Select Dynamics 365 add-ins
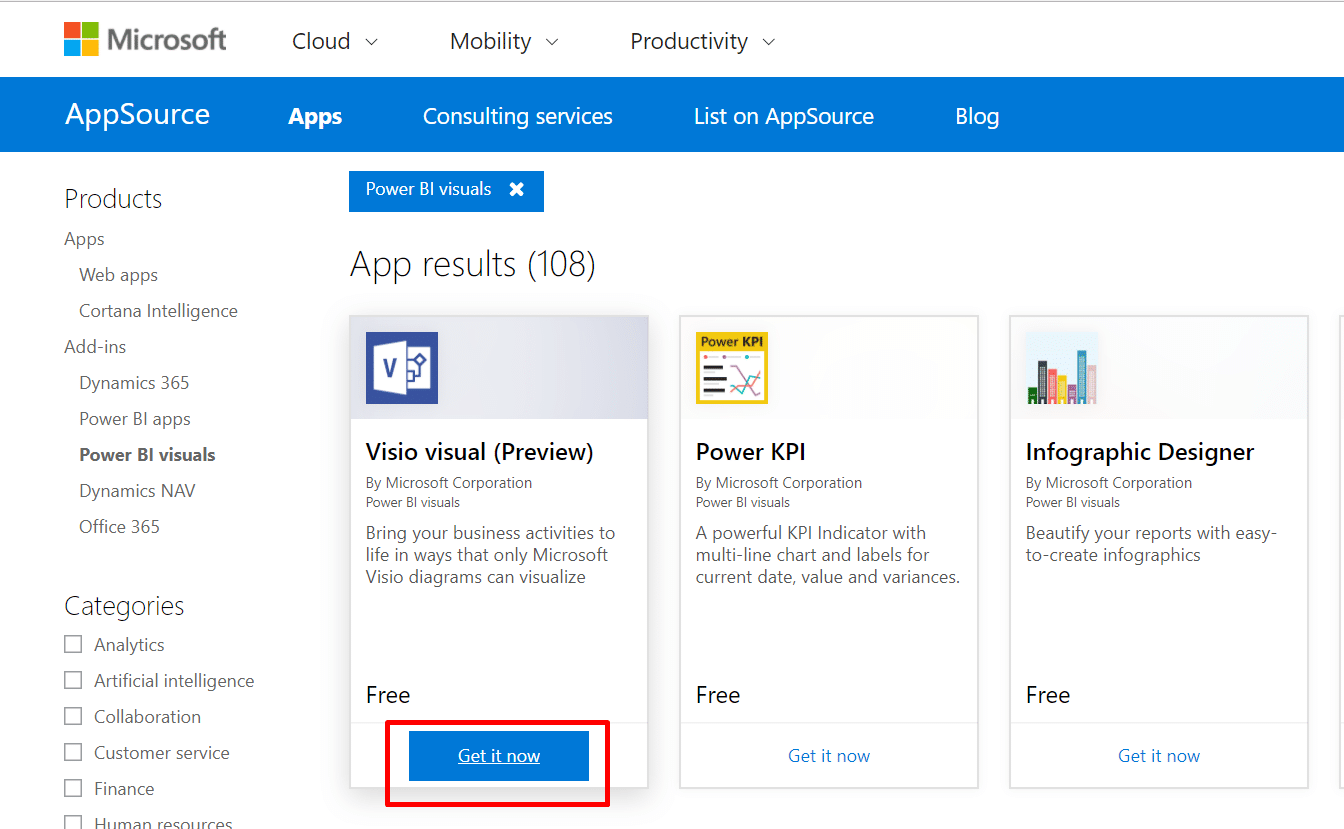The image size is (1344, 829). (x=134, y=383)
